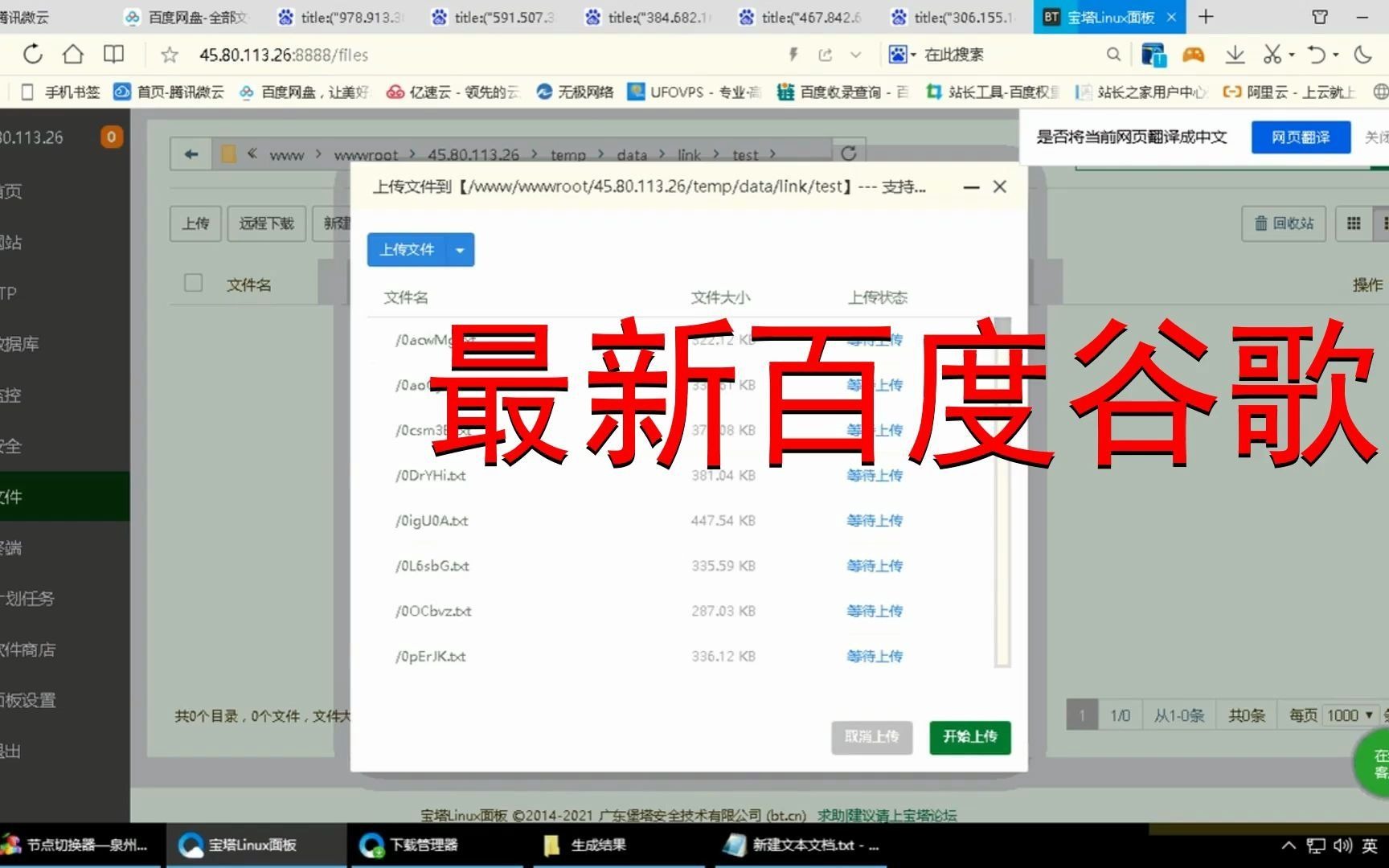
Task: Open the 站长工具-百度权重 bookmark
Action: pyautogui.click(x=994, y=92)
